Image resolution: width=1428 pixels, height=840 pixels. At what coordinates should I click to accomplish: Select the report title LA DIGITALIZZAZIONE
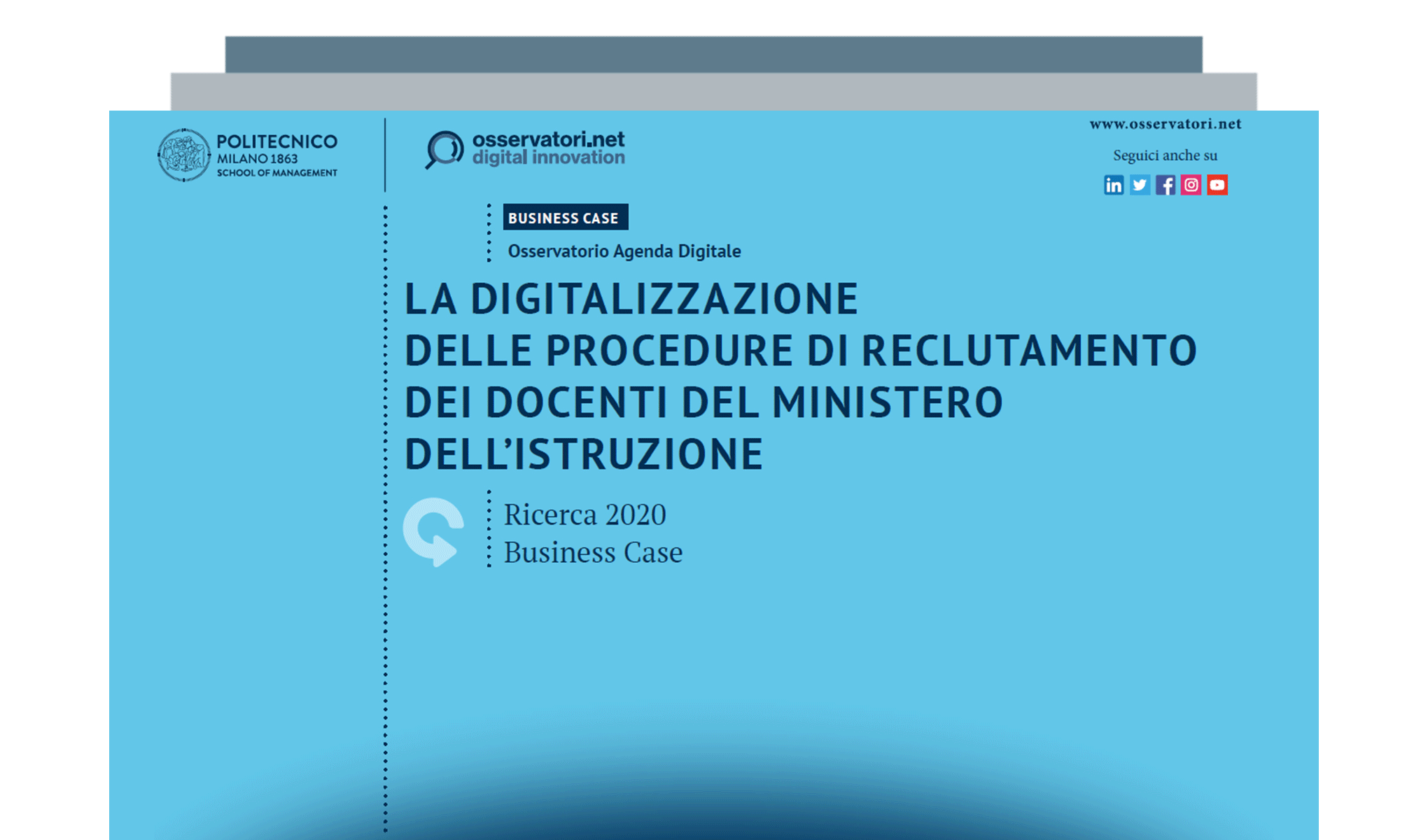632,297
